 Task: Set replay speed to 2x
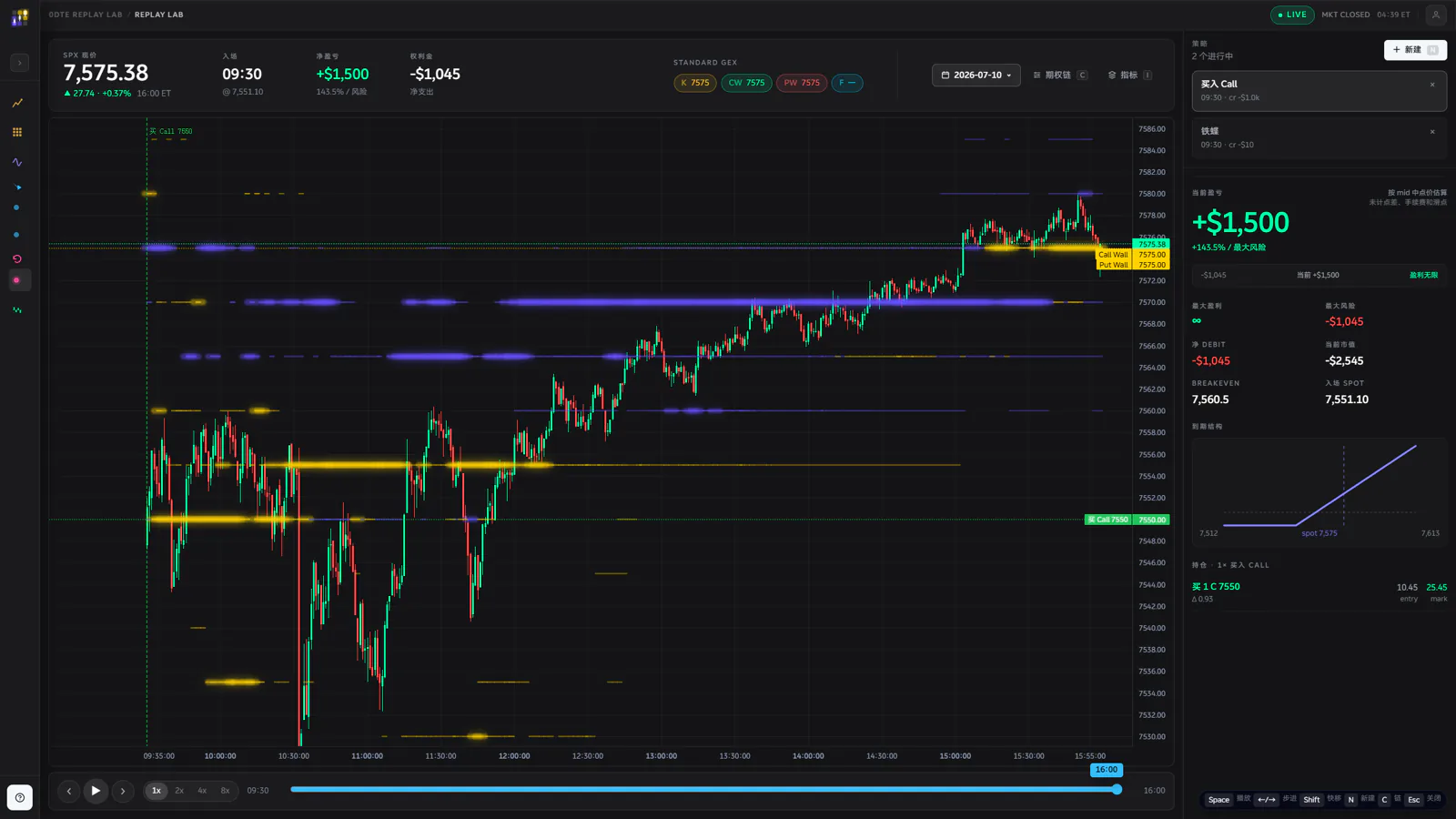coord(179,791)
